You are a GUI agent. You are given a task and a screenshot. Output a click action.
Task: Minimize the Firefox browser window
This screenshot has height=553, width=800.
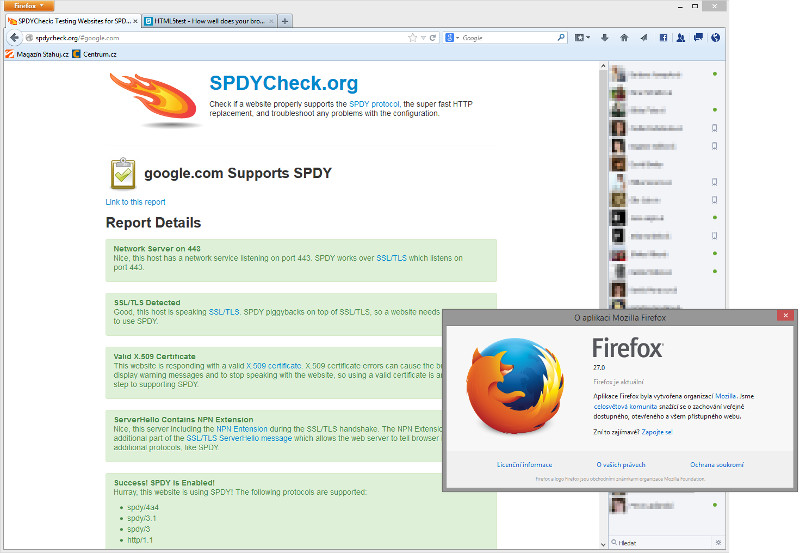[x=681, y=6]
